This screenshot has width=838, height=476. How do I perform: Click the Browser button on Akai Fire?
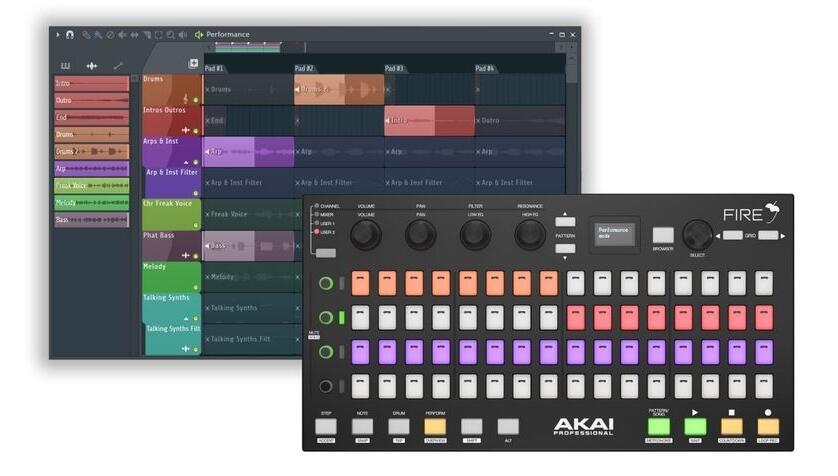tap(663, 235)
